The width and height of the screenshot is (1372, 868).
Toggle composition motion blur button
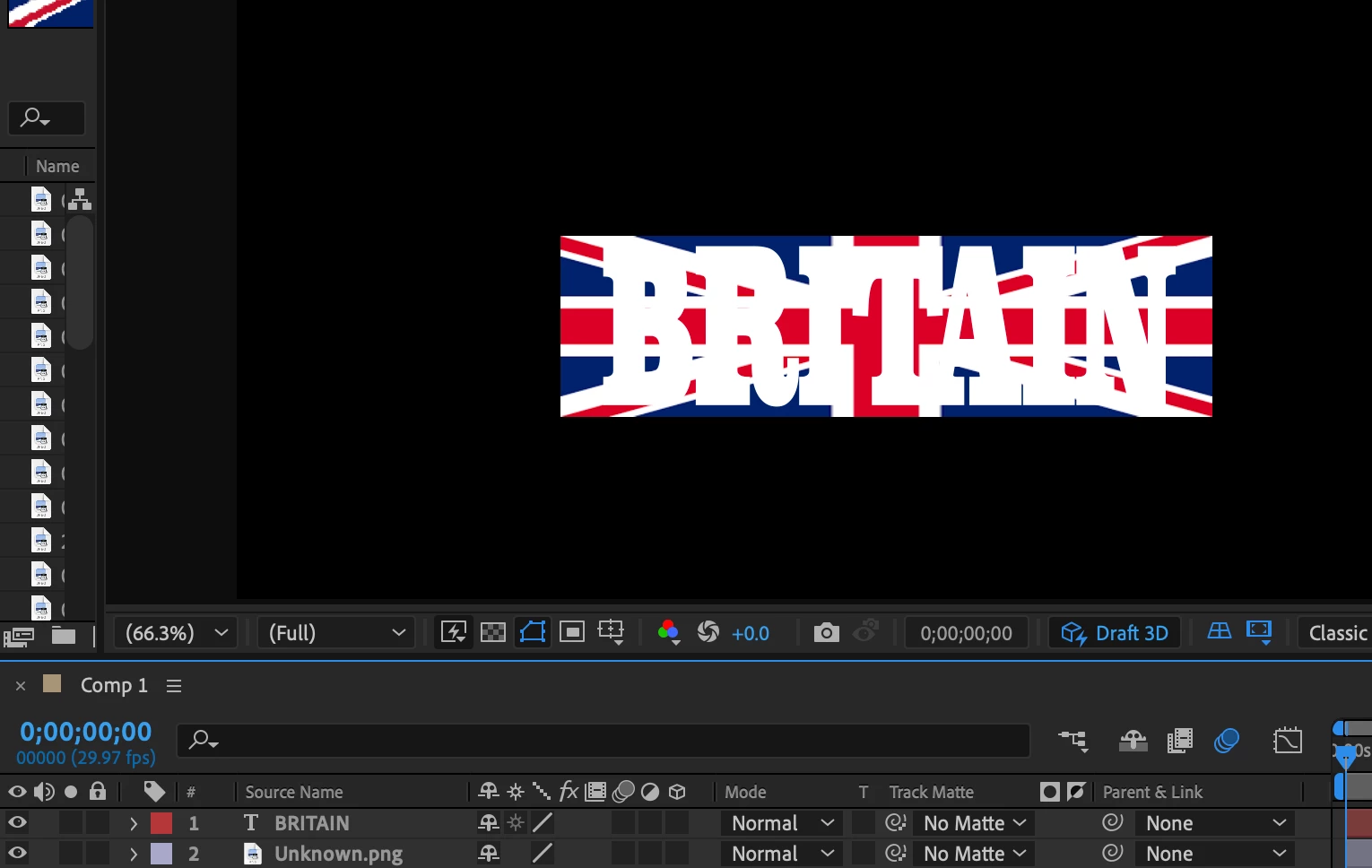(1227, 741)
